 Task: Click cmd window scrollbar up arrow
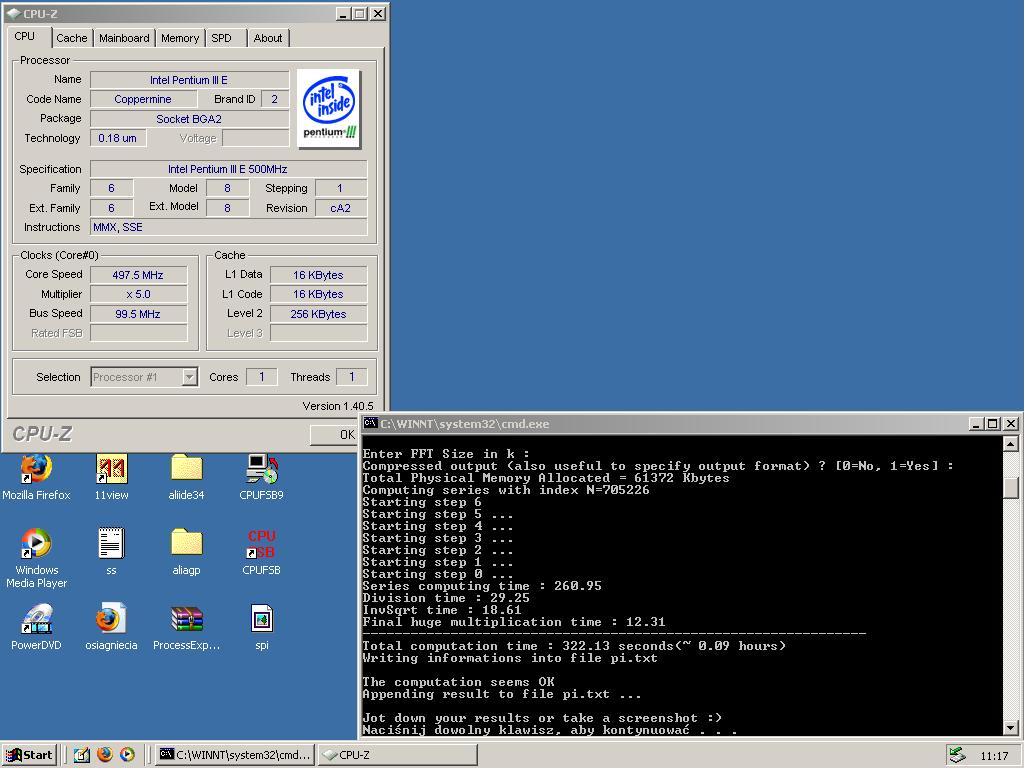(1010, 444)
